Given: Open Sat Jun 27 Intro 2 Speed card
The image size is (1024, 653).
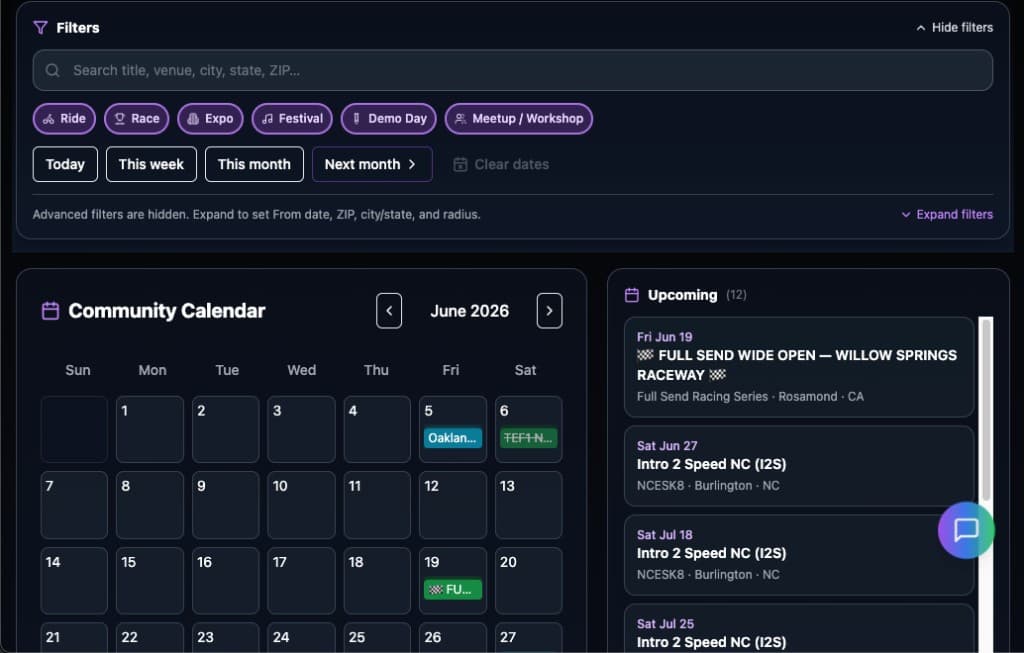Looking at the screenshot, I should pos(799,466).
